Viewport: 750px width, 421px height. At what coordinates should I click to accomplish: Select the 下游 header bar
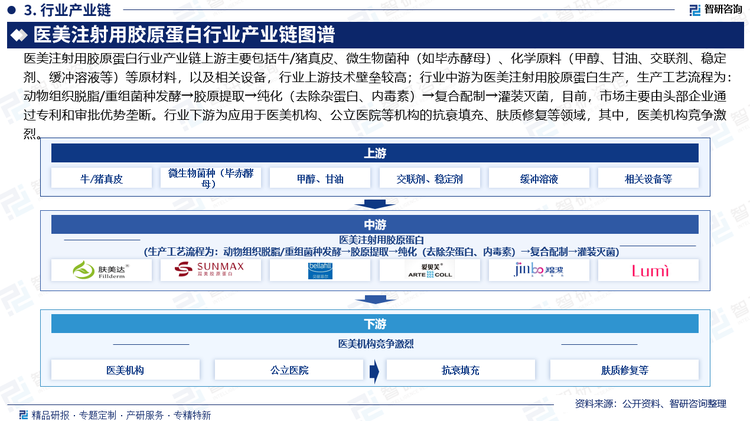pos(375,324)
